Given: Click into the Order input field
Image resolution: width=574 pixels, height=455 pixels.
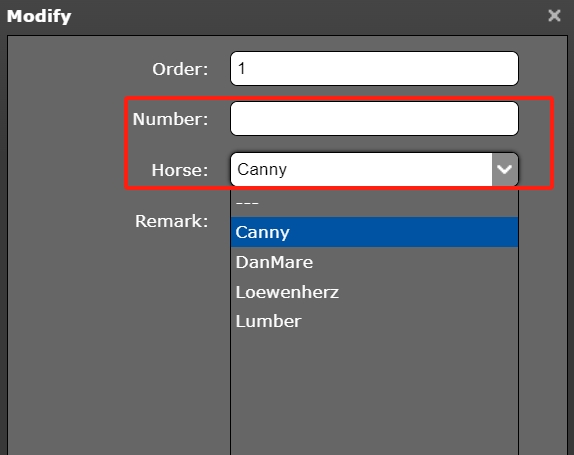Looking at the screenshot, I should pos(374,68).
